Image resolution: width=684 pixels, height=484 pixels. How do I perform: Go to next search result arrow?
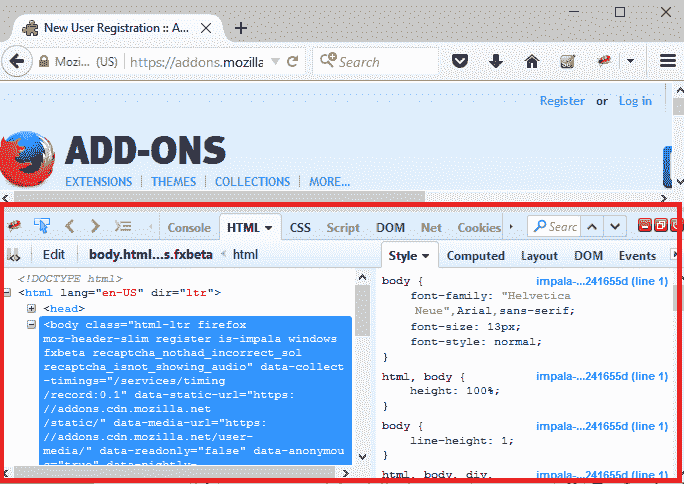point(615,226)
